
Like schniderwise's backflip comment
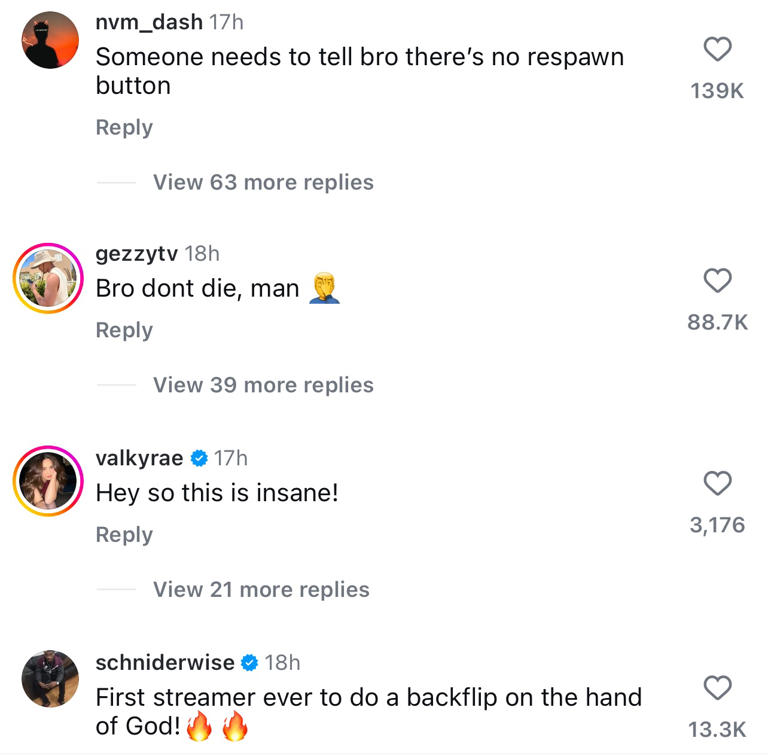[x=718, y=688]
